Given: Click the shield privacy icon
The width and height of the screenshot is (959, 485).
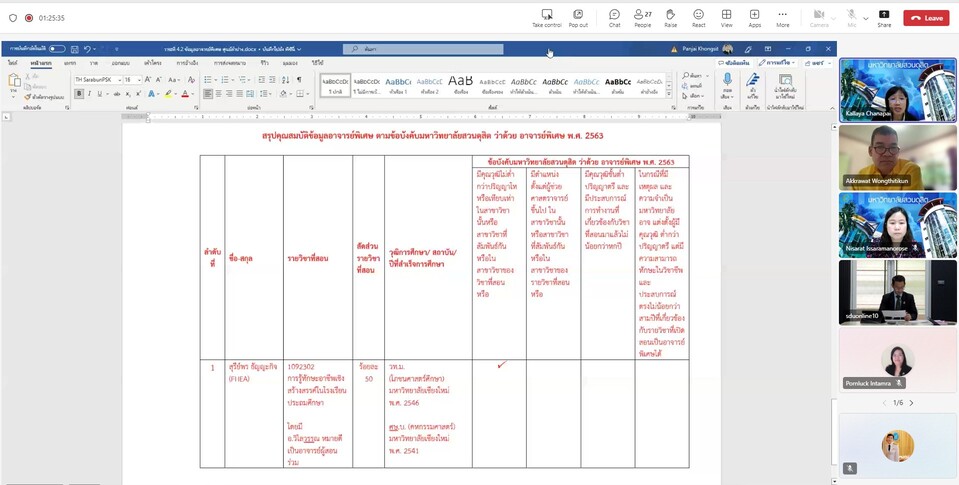Looking at the screenshot, I should tap(13, 18).
